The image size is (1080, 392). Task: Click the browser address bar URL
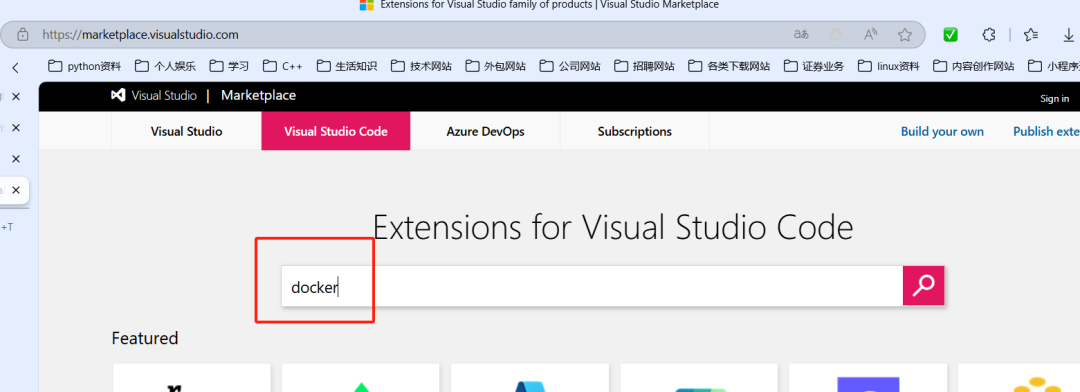141,34
